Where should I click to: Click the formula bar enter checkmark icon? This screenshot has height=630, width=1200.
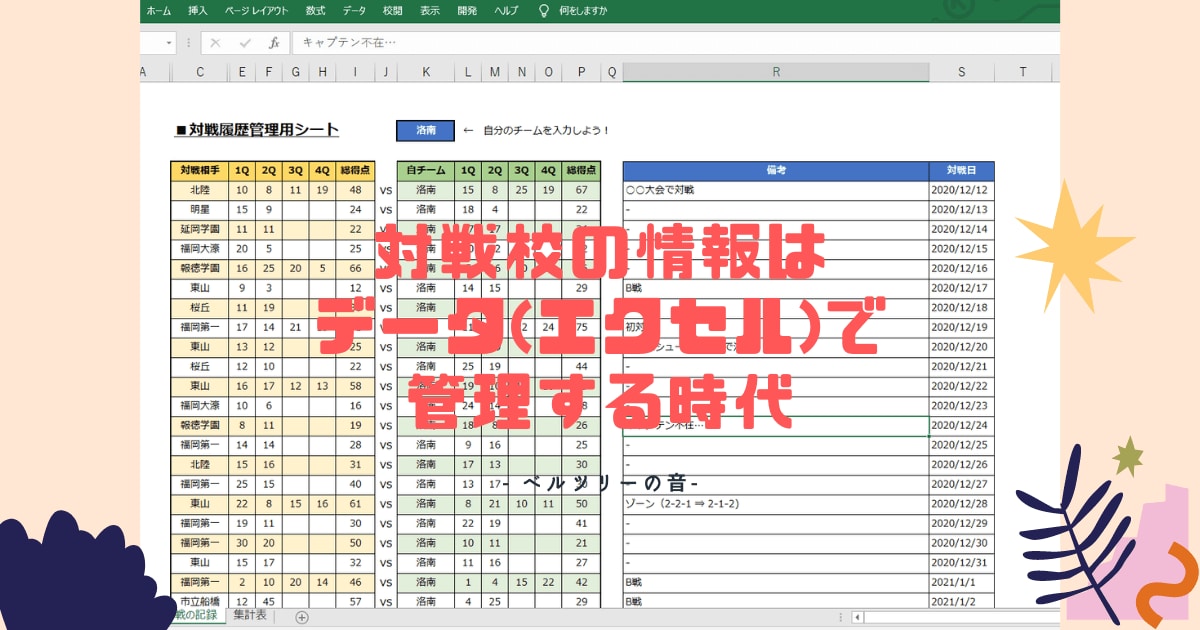(x=245, y=43)
